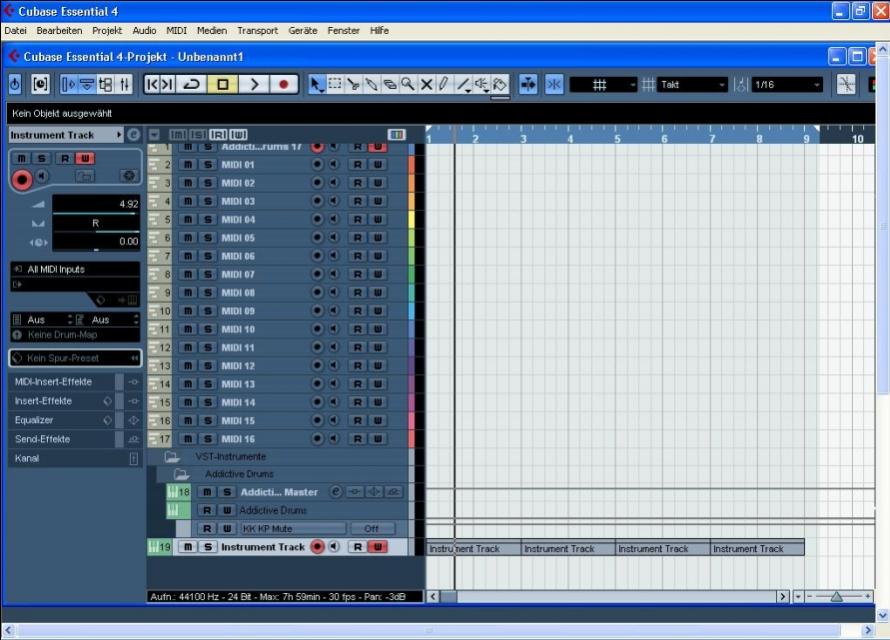Click the red Record transport button
Screen dimensions: 890x640
tap(283, 85)
